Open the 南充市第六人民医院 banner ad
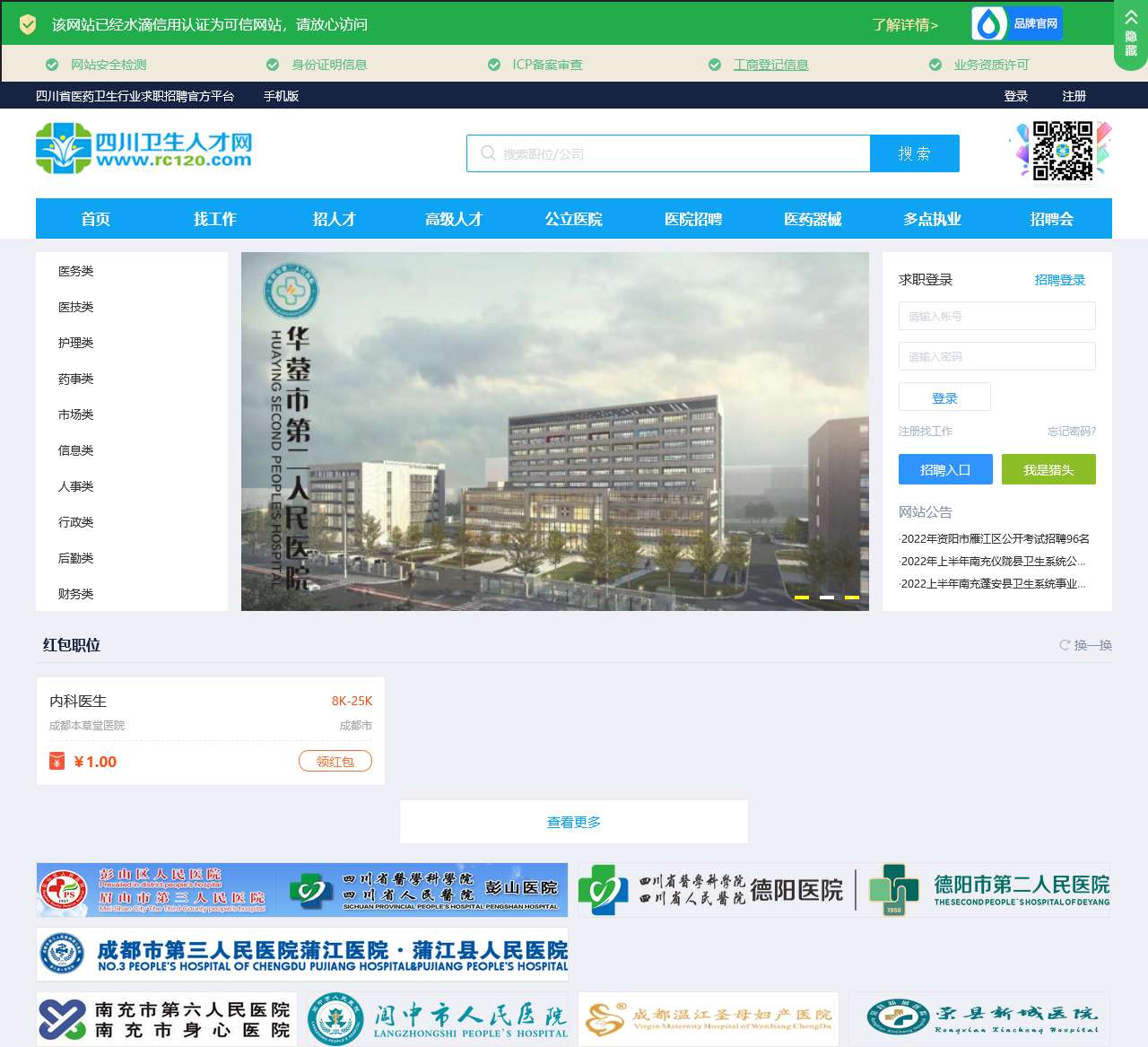 click(166, 1019)
